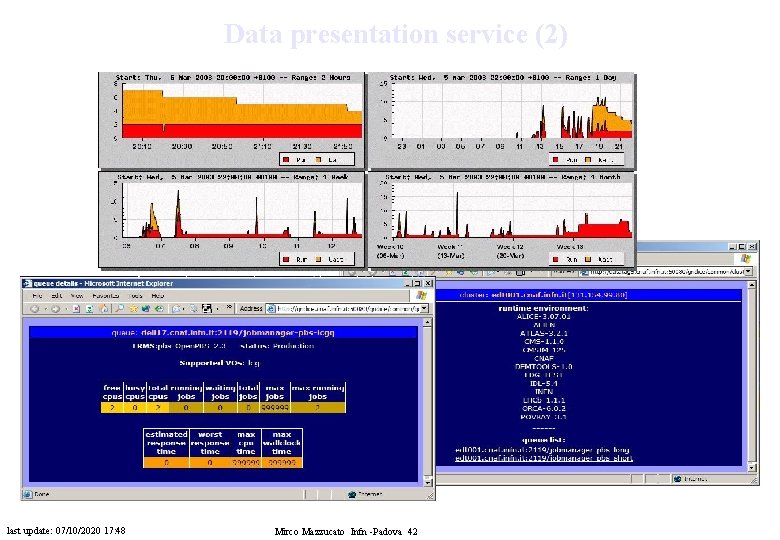Click the Windows flag logo in queue details window
780x540 pixels.
[421, 295]
